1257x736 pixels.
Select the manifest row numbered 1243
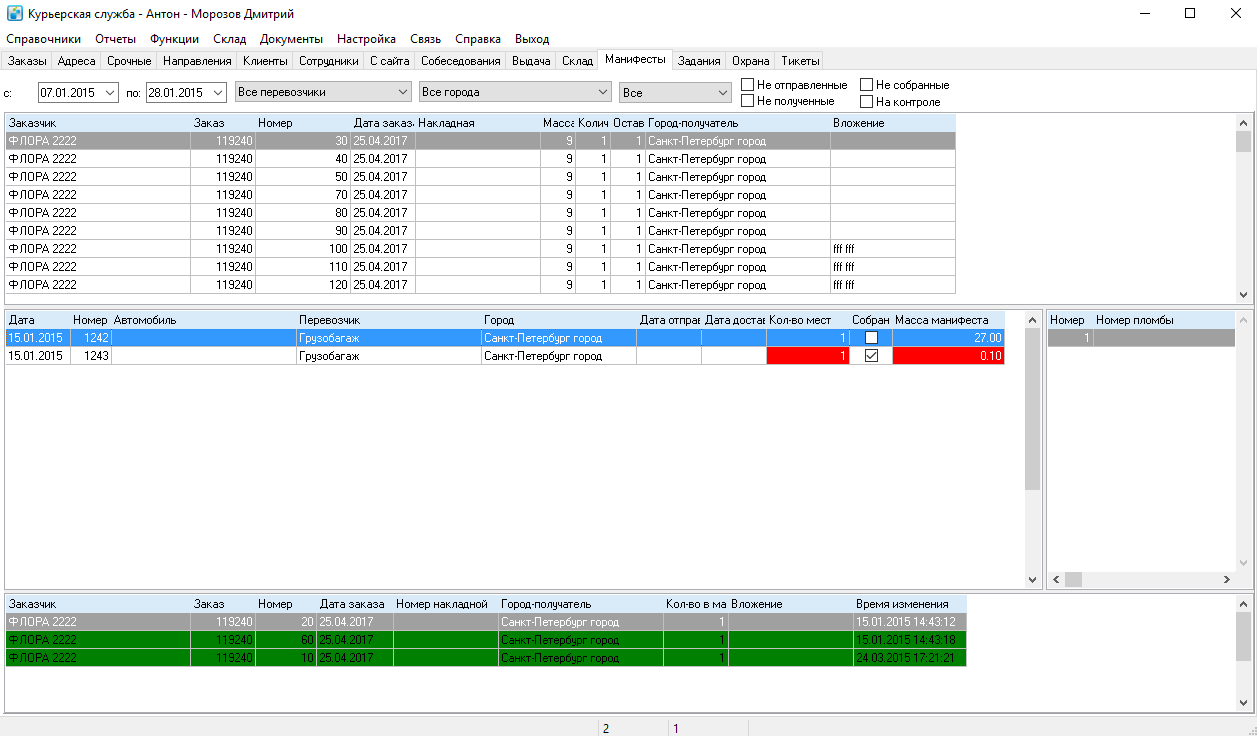[x=505, y=356]
